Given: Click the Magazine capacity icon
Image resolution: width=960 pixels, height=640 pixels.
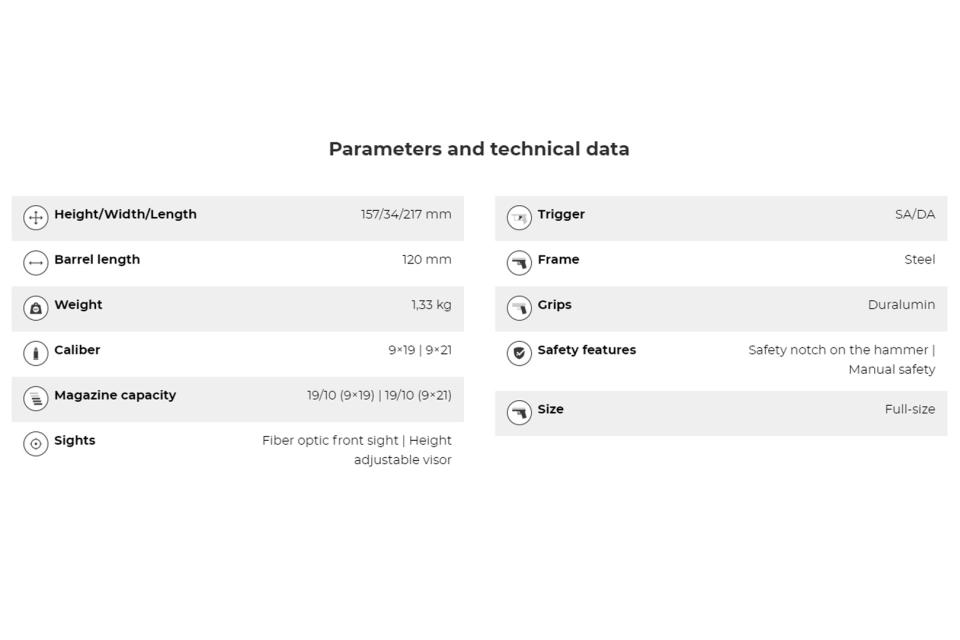Looking at the screenshot, I should pos(36,398).
